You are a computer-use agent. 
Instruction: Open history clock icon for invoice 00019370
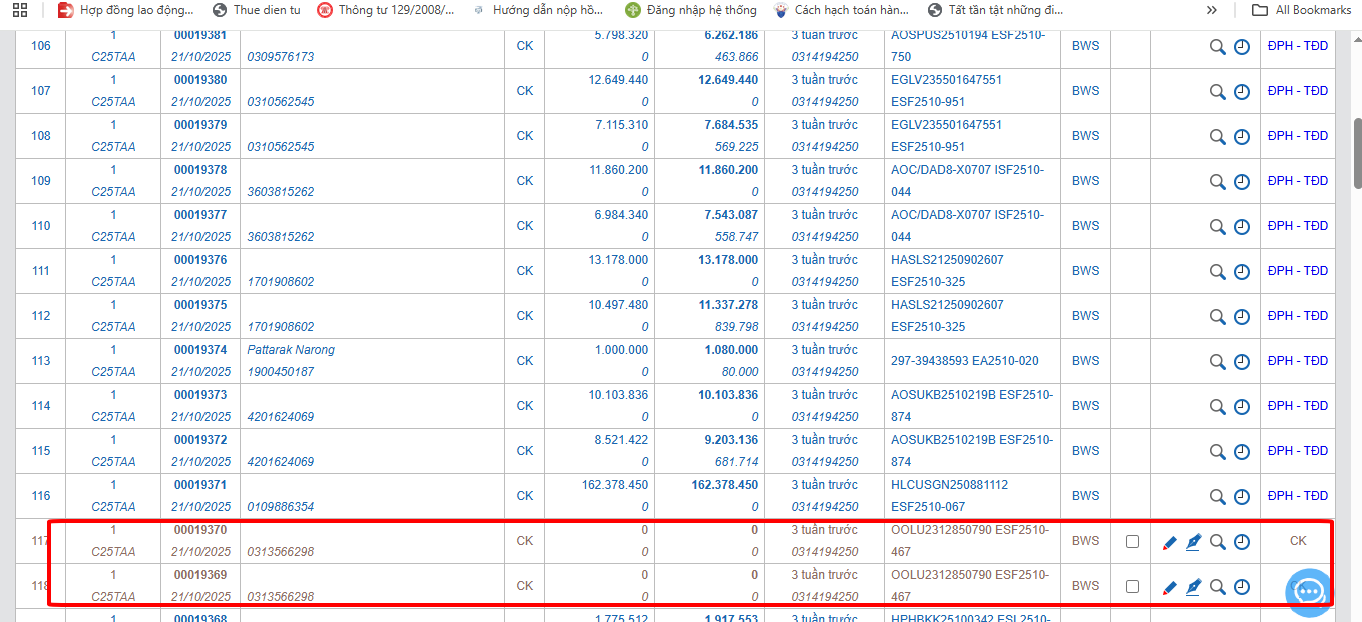click(x=1242, y=542)
